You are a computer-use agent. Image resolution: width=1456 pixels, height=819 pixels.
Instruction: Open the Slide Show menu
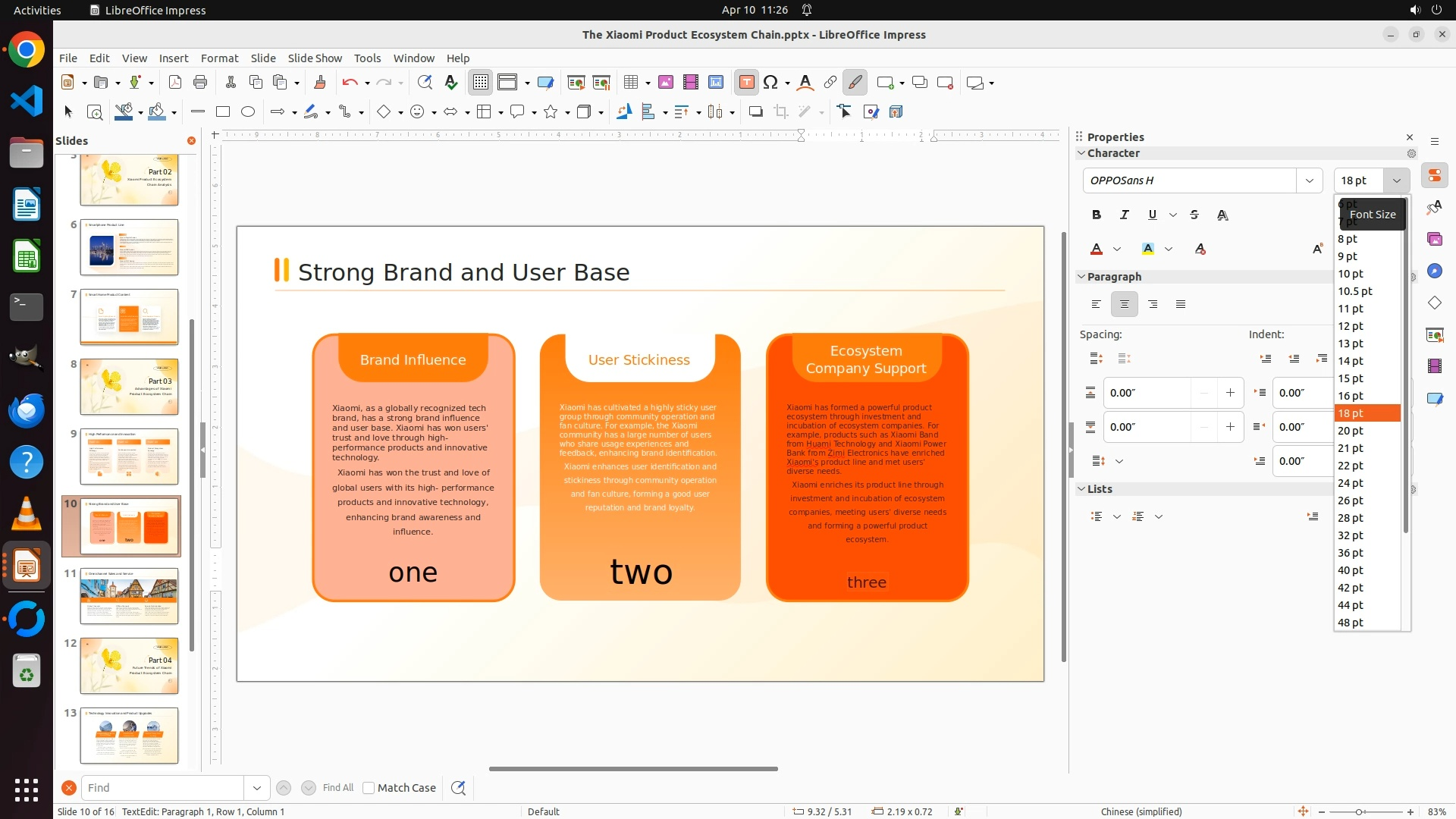pos(315,58)
